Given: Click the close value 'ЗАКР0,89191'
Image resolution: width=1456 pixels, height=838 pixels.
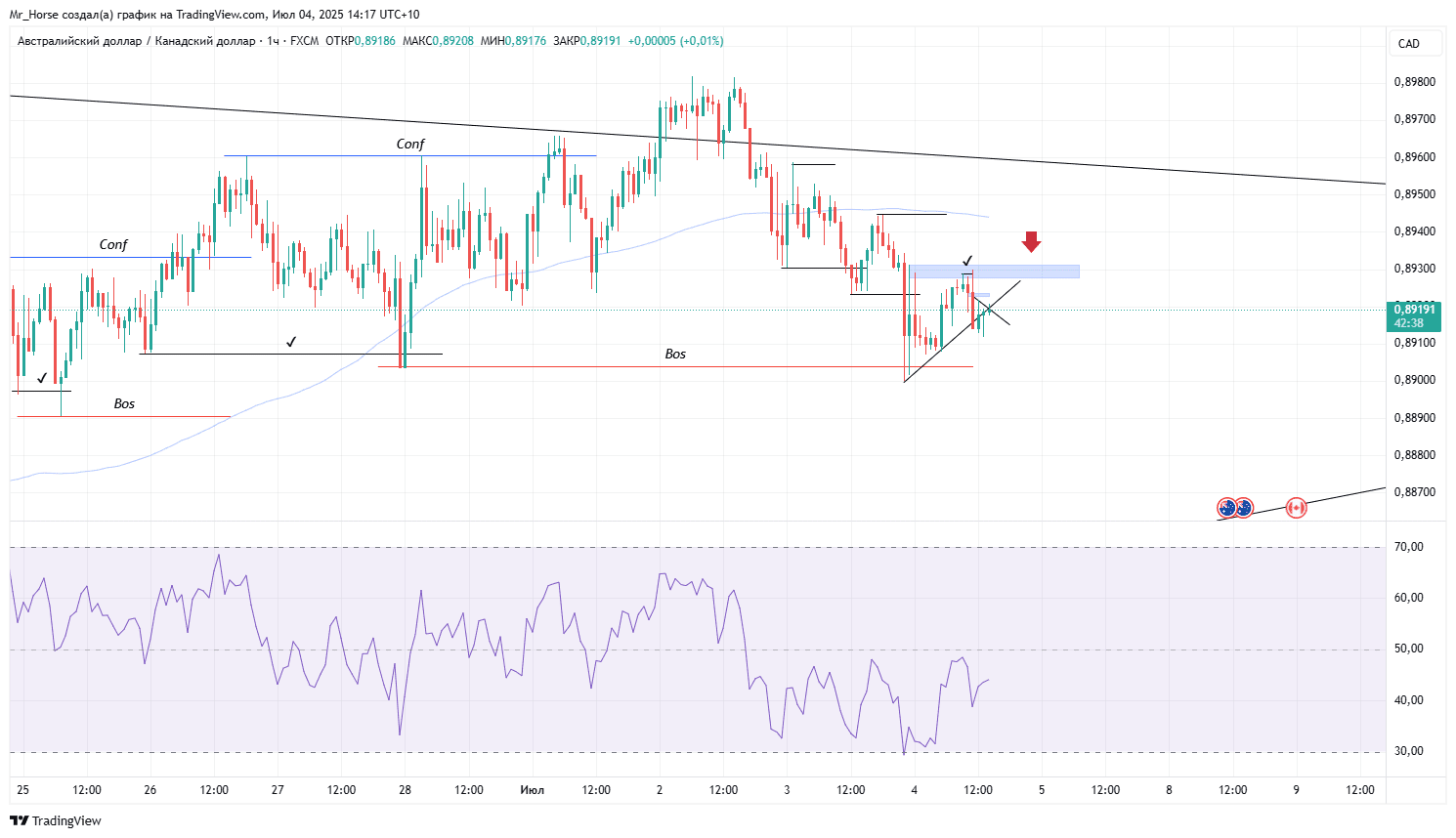Looking at the screenshot, I should pos(586,41).
